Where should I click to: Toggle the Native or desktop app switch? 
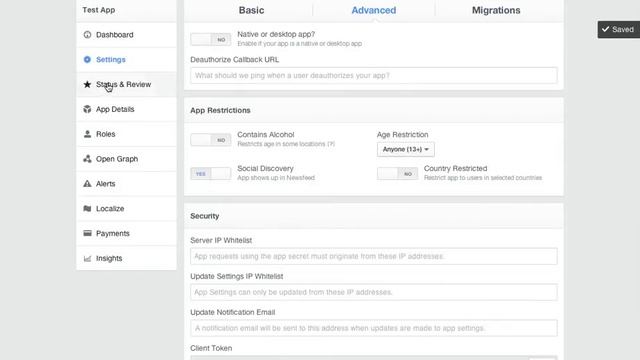211,40
